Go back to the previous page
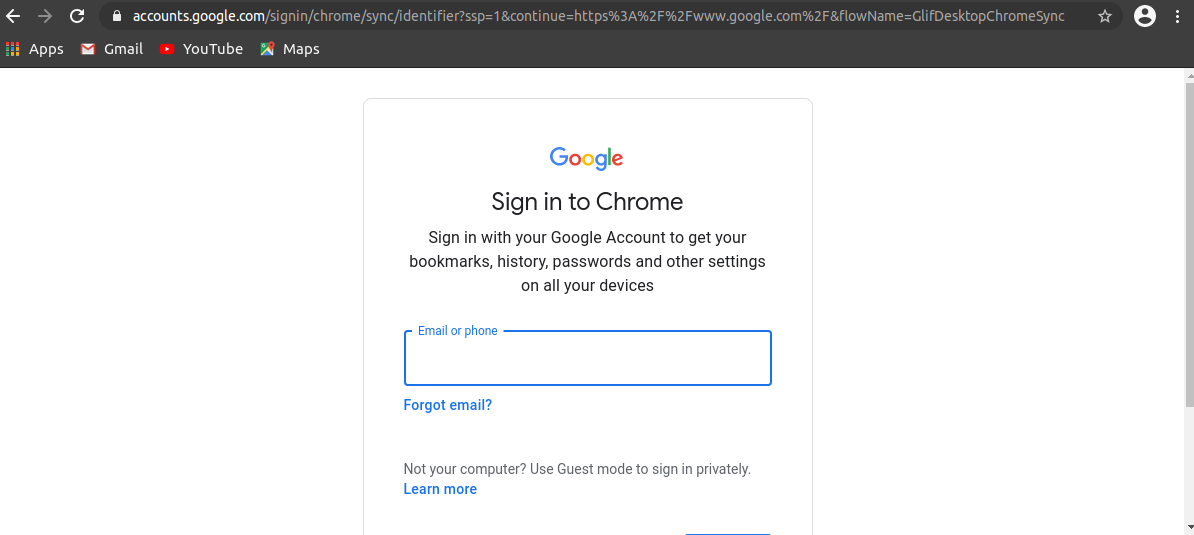The image size is (1194, 535). tap(13, 16)
